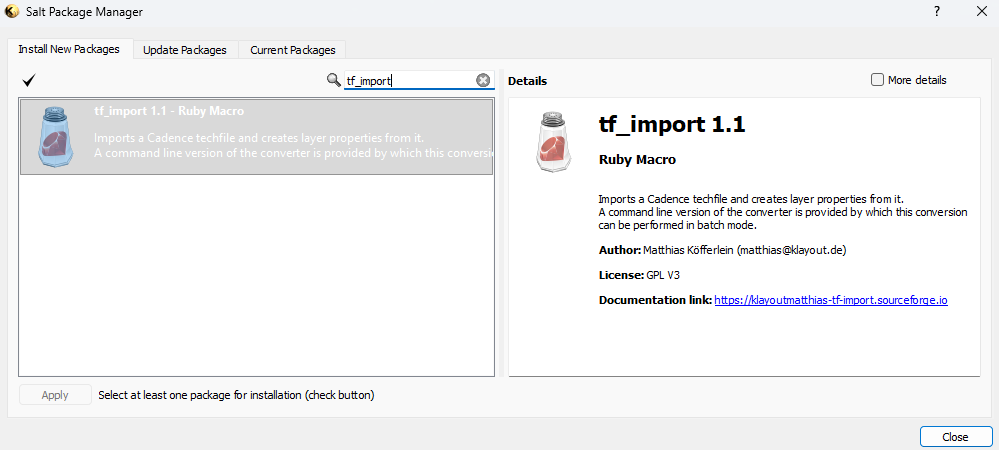Focus the package search field
This screenshot has height=450, width=999.
click(408, 81)
